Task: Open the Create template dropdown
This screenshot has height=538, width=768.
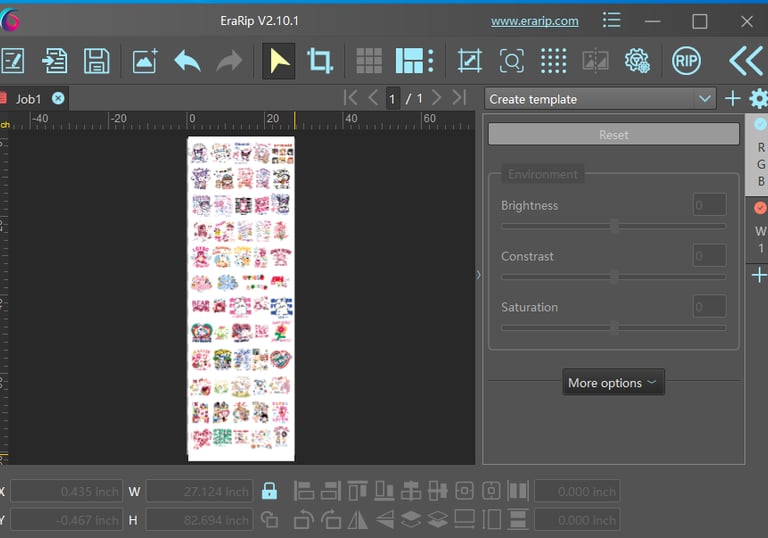Action: click(600, 99)
